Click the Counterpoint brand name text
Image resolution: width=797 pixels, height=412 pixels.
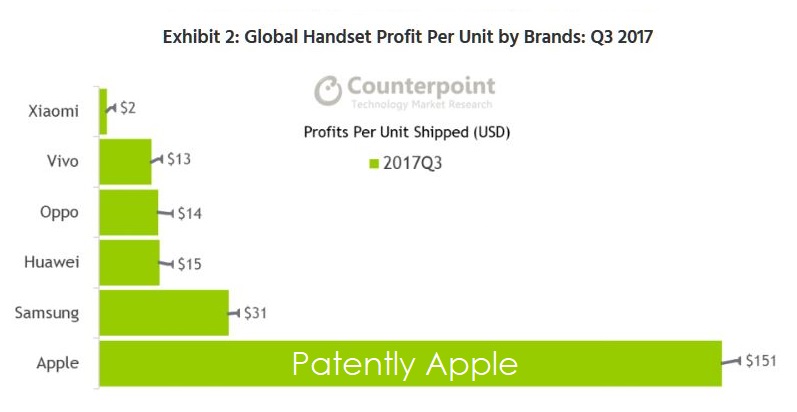click(x=418, y=85)
